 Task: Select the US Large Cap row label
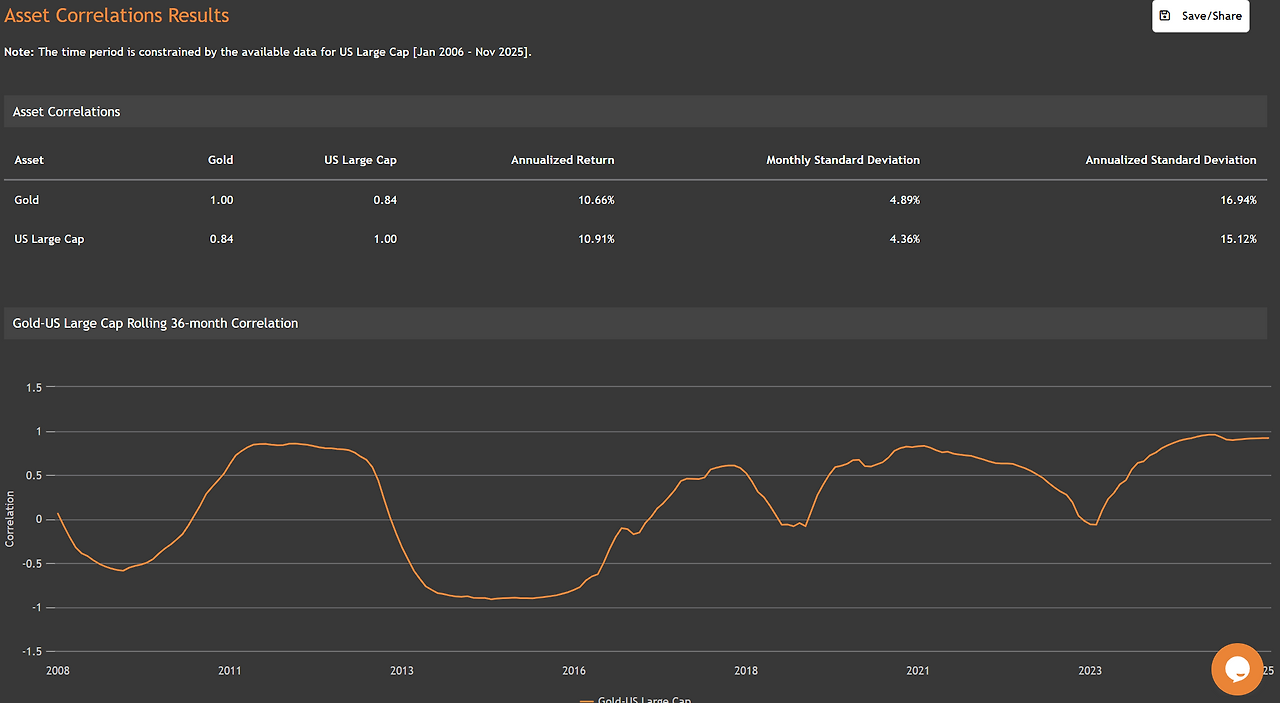(49, 239)
